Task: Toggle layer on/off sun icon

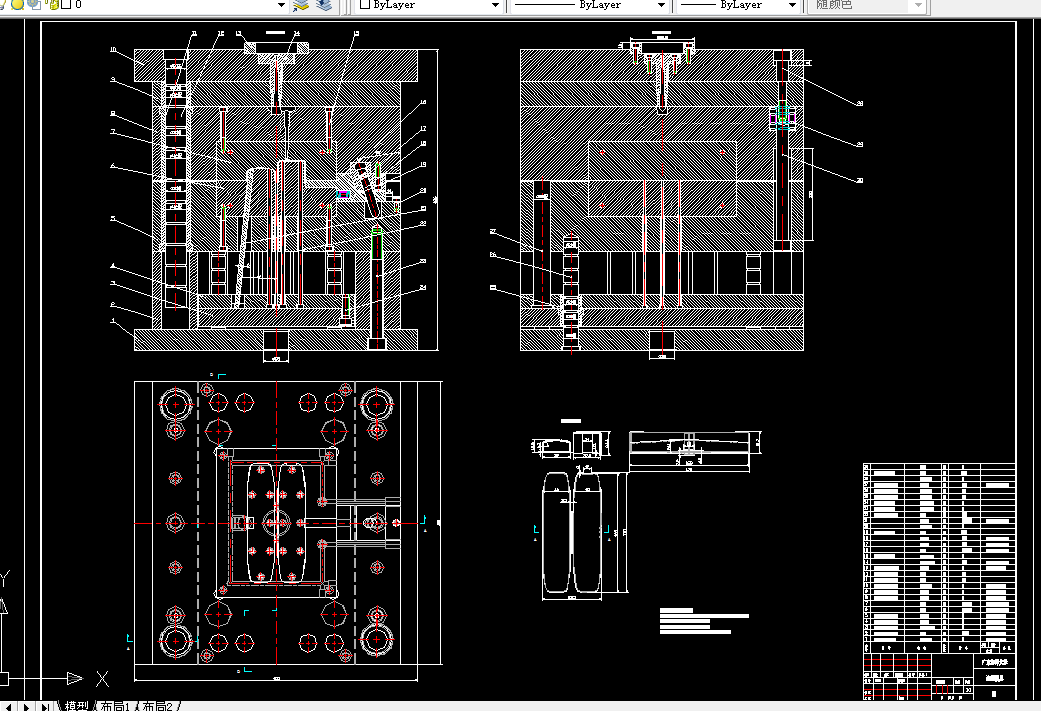Action: click(17, 4)
